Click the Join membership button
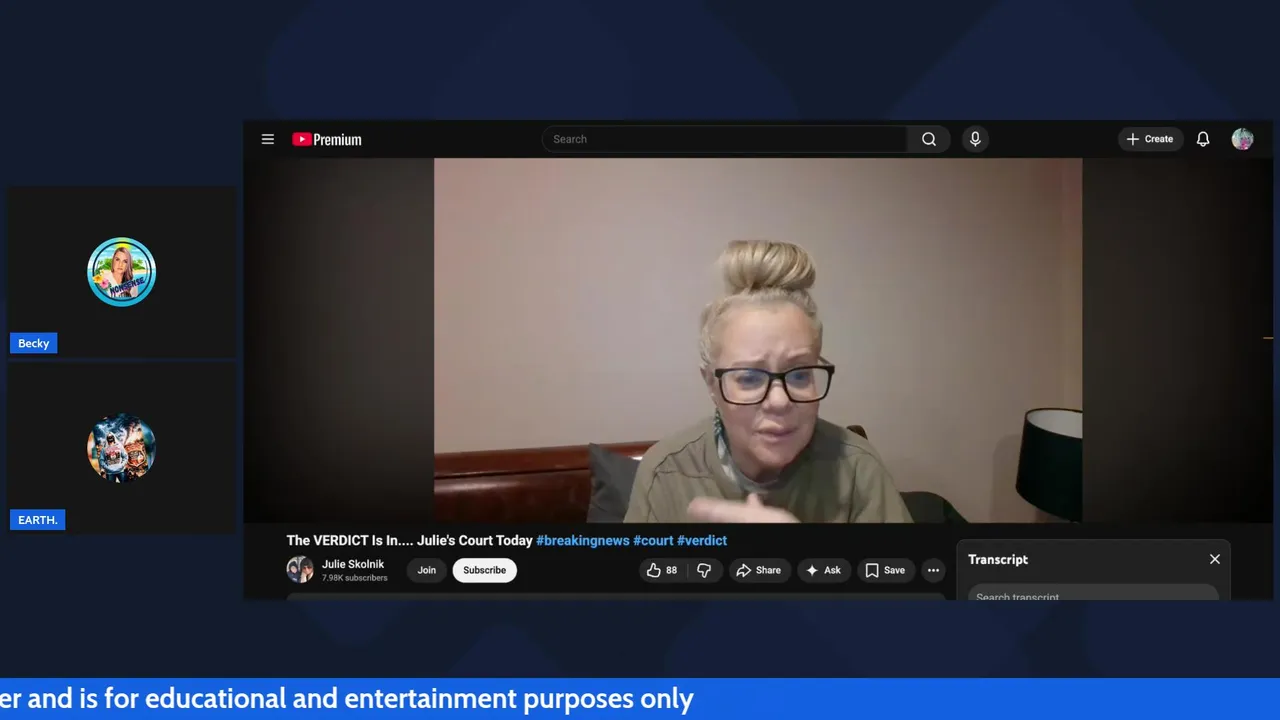 pos(426,570)
